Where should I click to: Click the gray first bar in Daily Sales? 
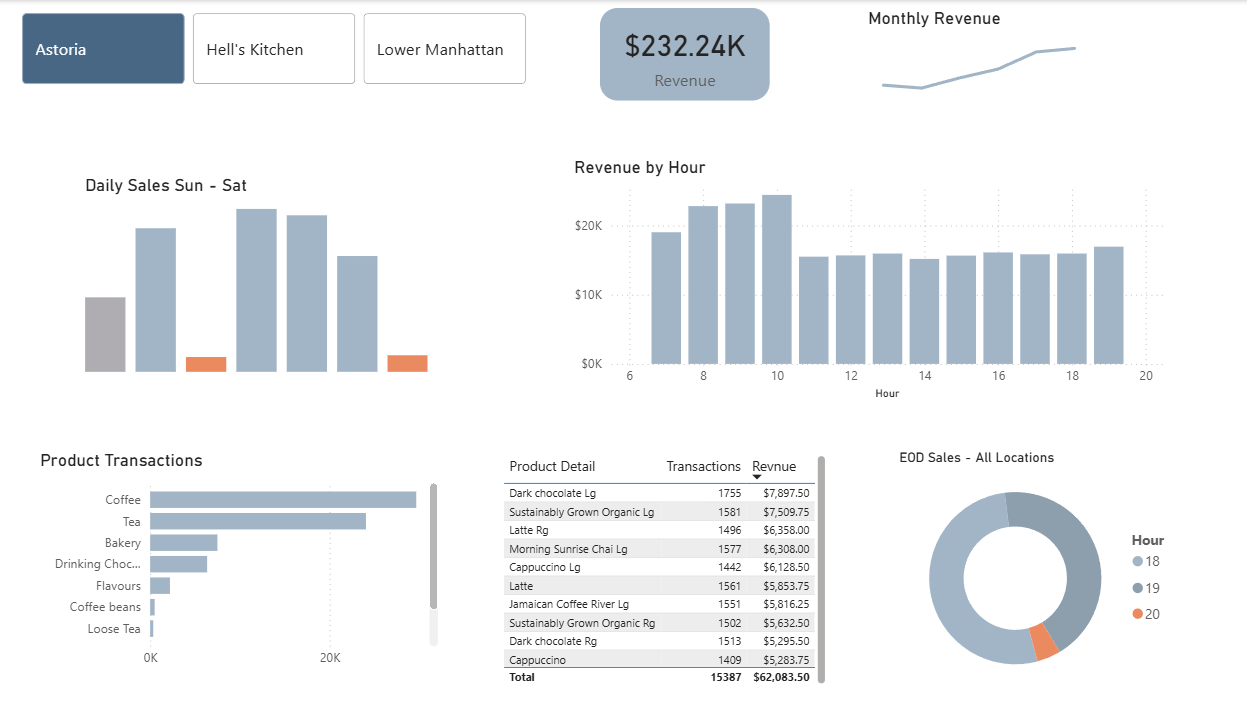pyautogui.click(x=105, y=334)
